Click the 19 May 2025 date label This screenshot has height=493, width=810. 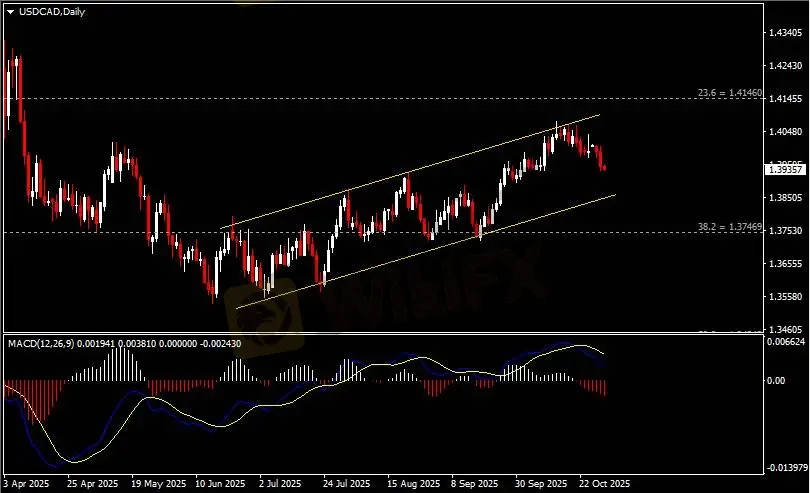point(158,484)
